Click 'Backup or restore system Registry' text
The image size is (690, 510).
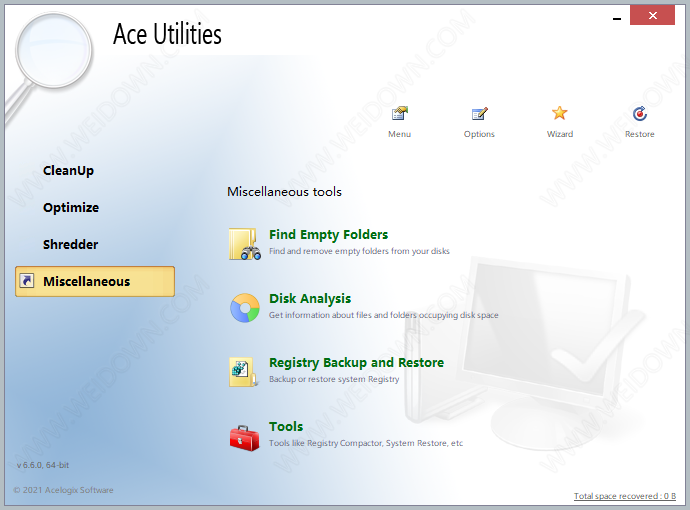[334, 379]
